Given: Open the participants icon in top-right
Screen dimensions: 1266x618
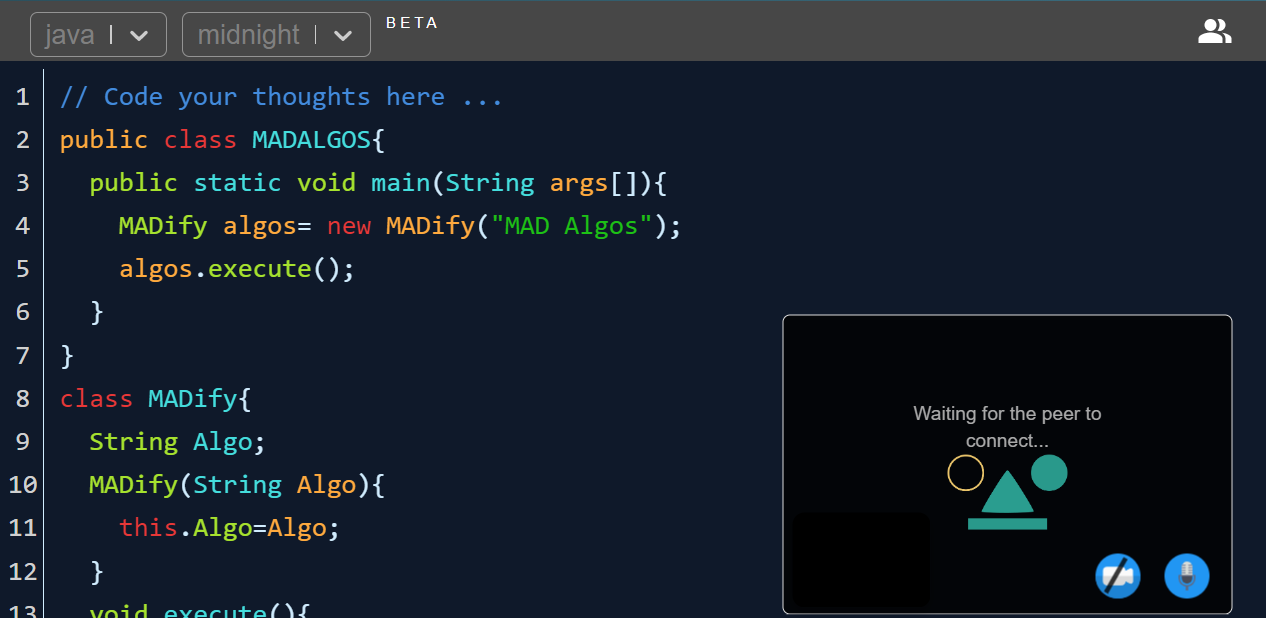Looking at the screenshot, I should (x=1214, y=32).
